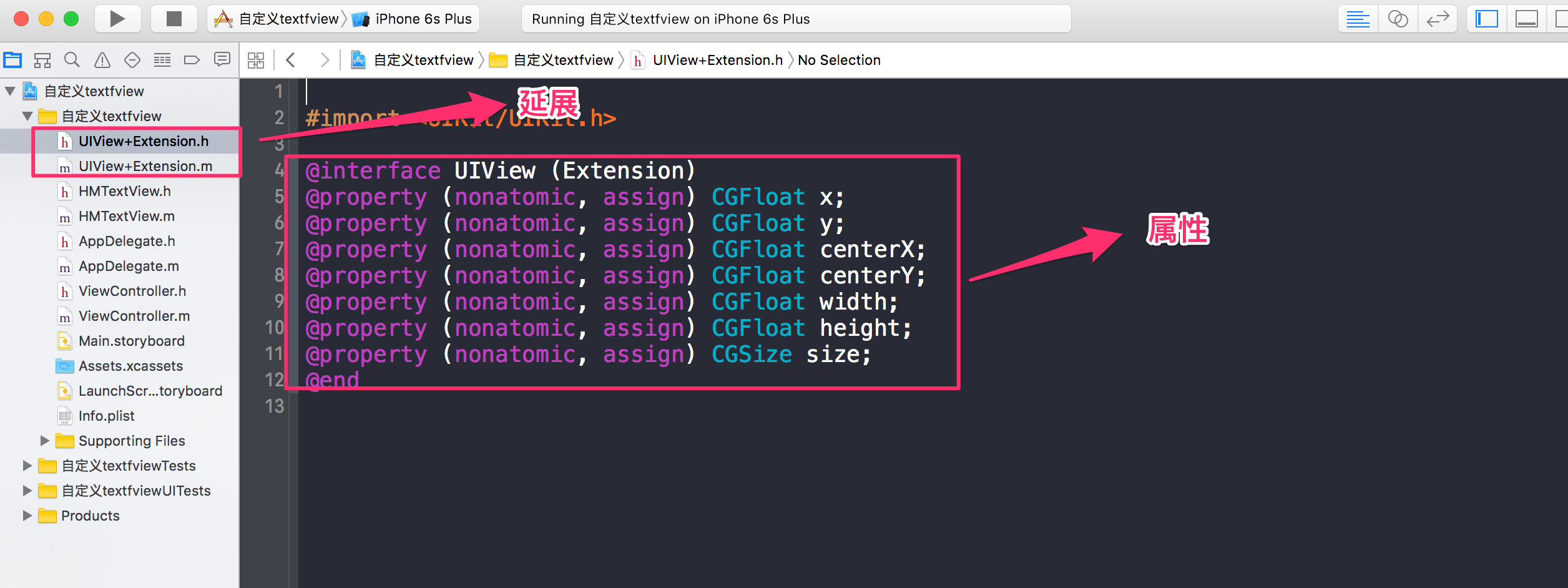1568x588 pixels.
Task: Click 自定义textfview project in the jump bar
Action: point(413,60)
